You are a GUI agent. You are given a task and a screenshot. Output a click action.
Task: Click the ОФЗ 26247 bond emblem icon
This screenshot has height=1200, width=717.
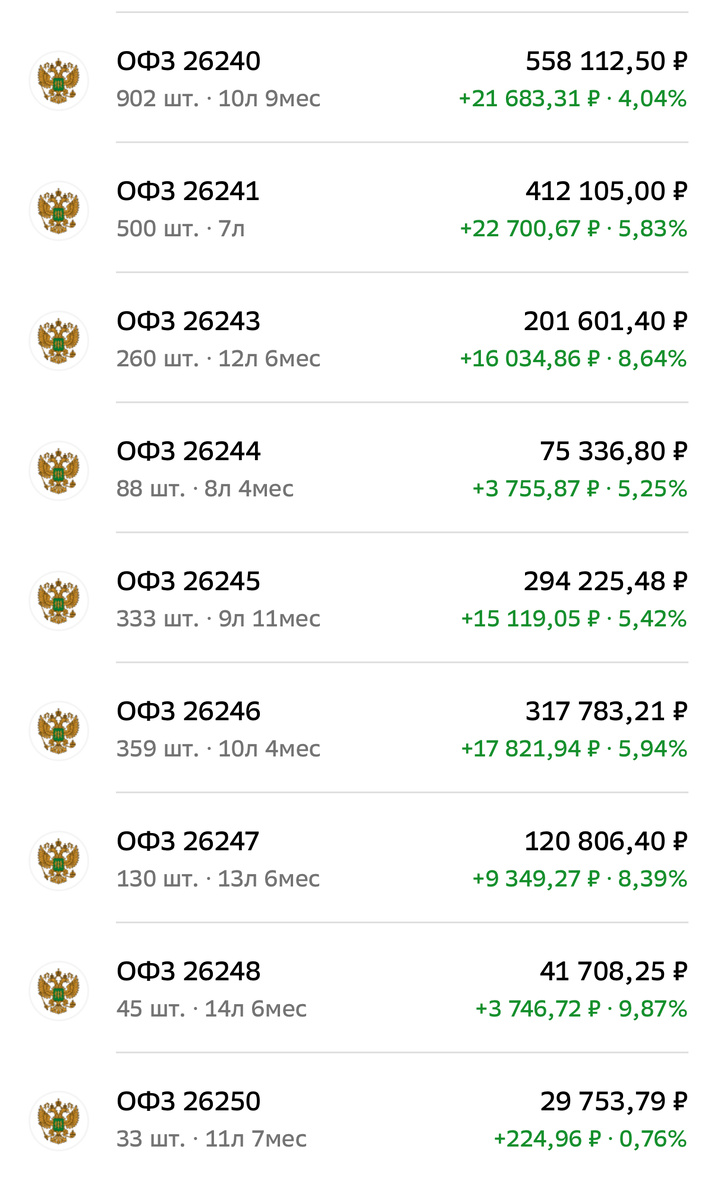[x=58, y=860]
